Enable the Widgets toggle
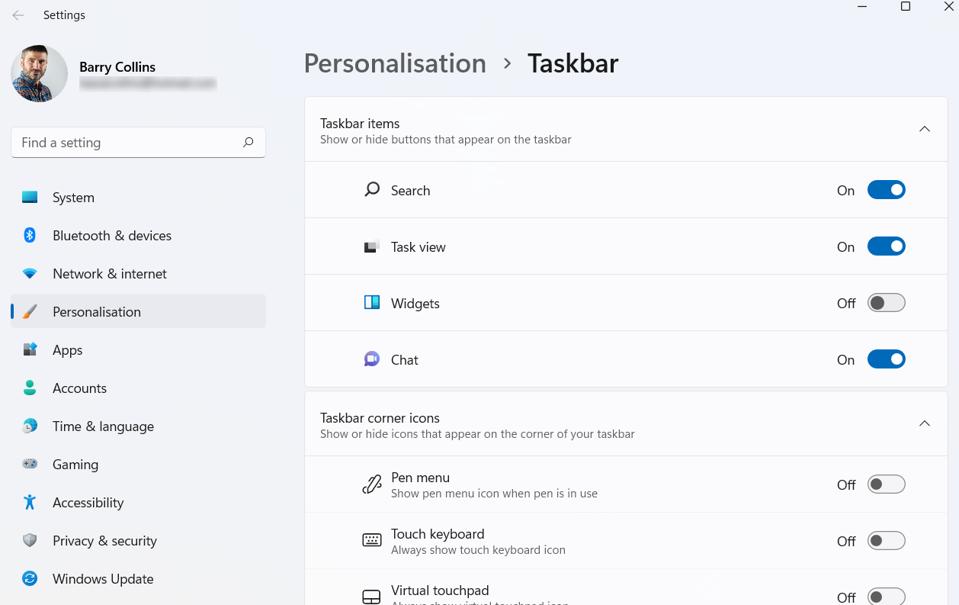Viewport: 959px width, 605px height. click(886, 303)
